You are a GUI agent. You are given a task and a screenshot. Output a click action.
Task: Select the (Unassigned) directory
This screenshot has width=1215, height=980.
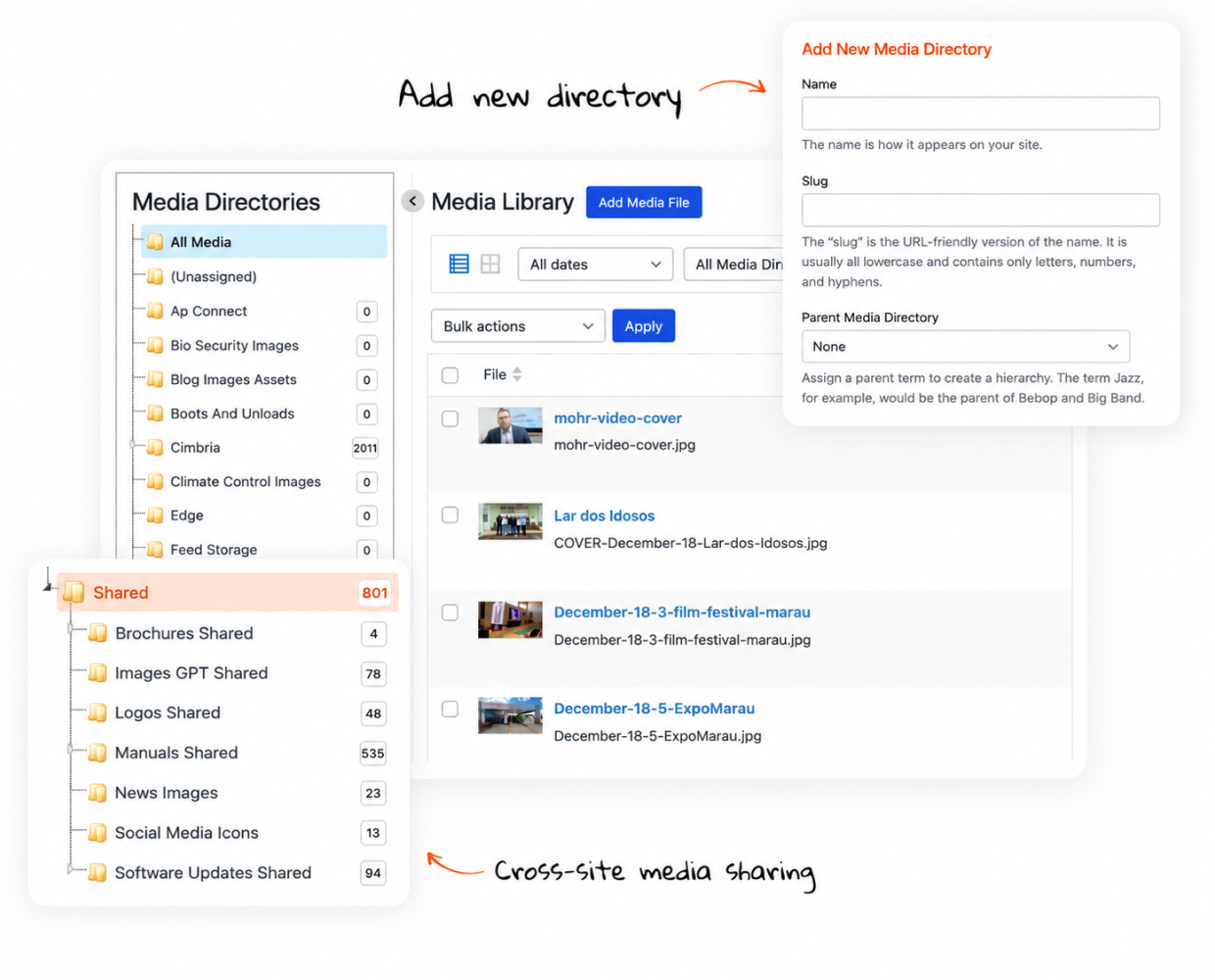pyautogui.click(x=213, y=276)
